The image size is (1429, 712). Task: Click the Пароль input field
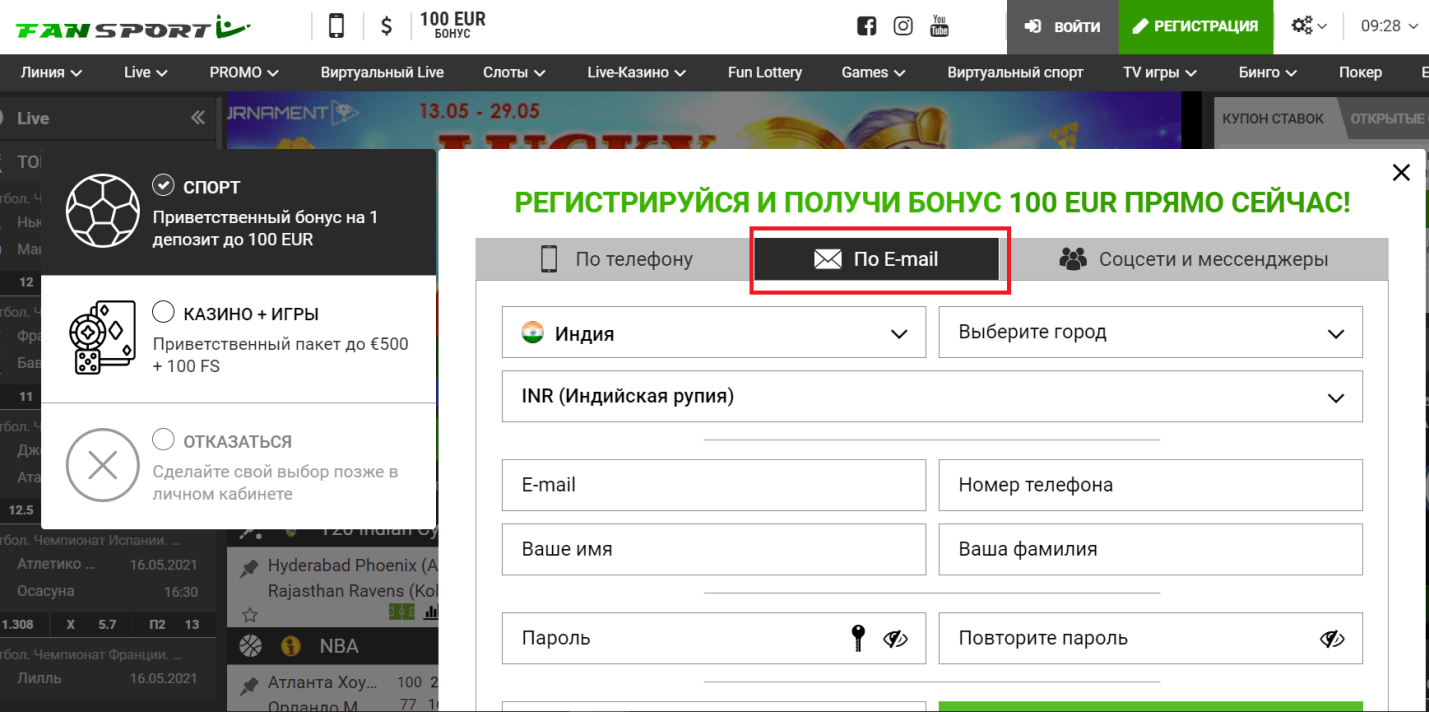point(714,638)
